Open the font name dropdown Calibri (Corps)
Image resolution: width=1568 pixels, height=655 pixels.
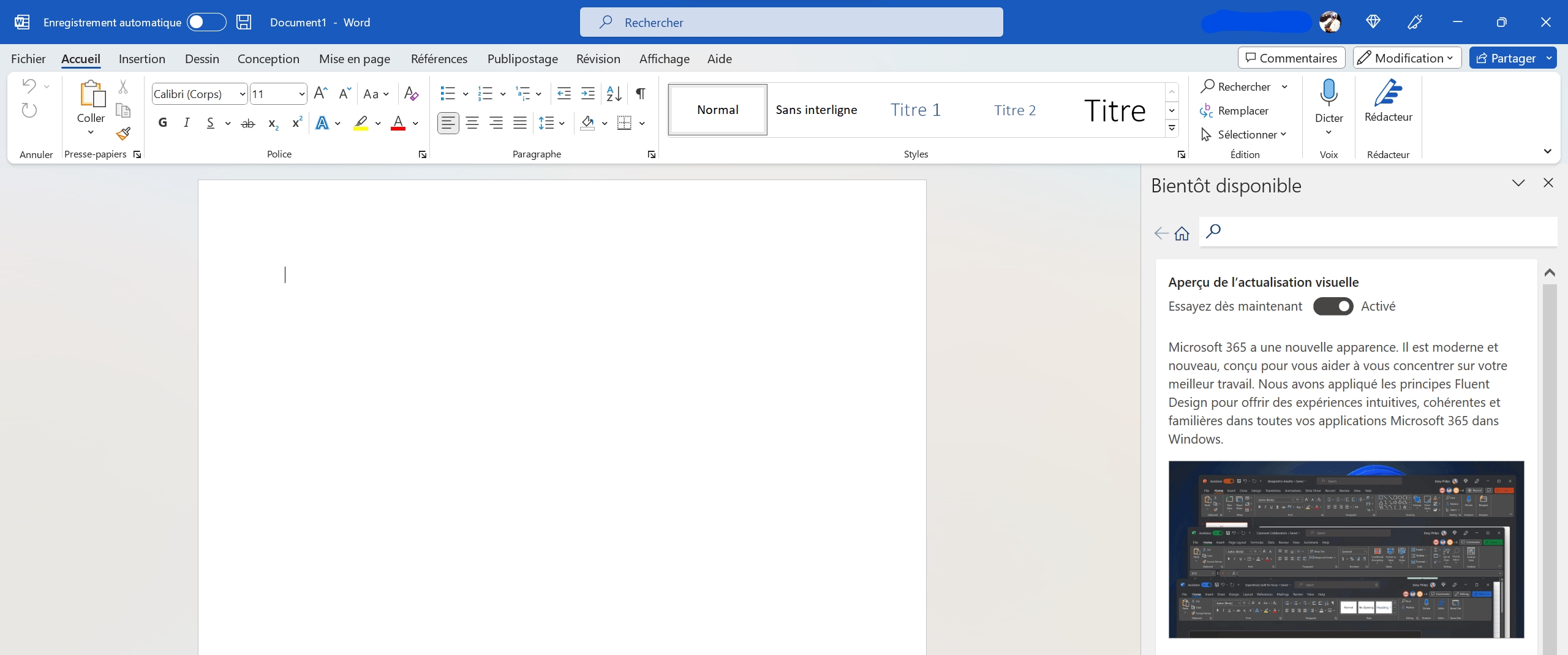243,94
